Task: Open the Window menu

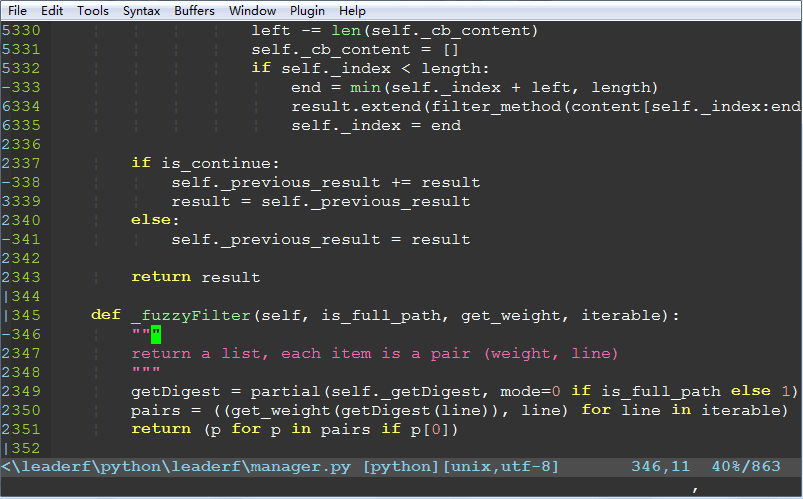Action: pos(252,11)
